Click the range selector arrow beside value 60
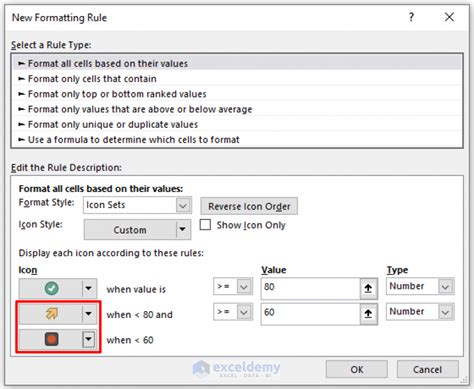474x389 pixels. point(368,313)
